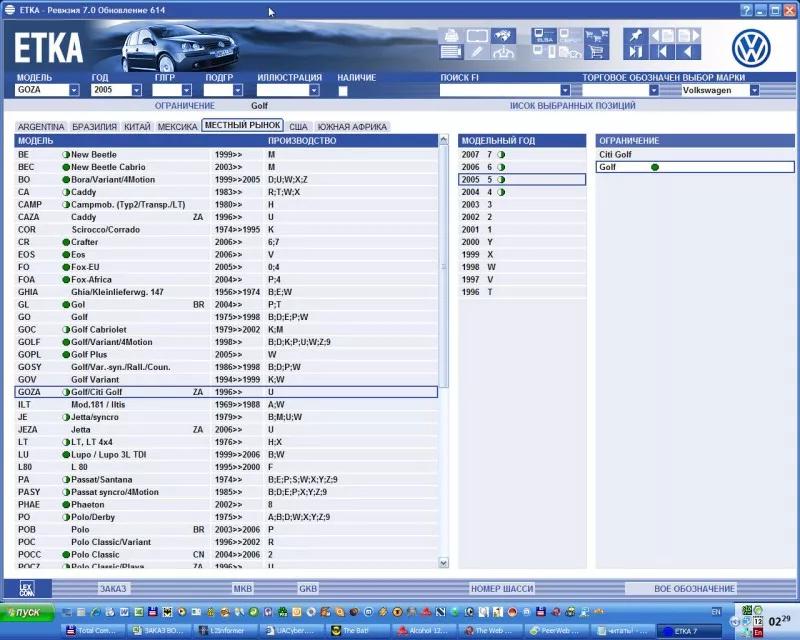Click the previous page arrow icon
The width and height of the screenshot is (800, 640).
(x=662, y=36)
